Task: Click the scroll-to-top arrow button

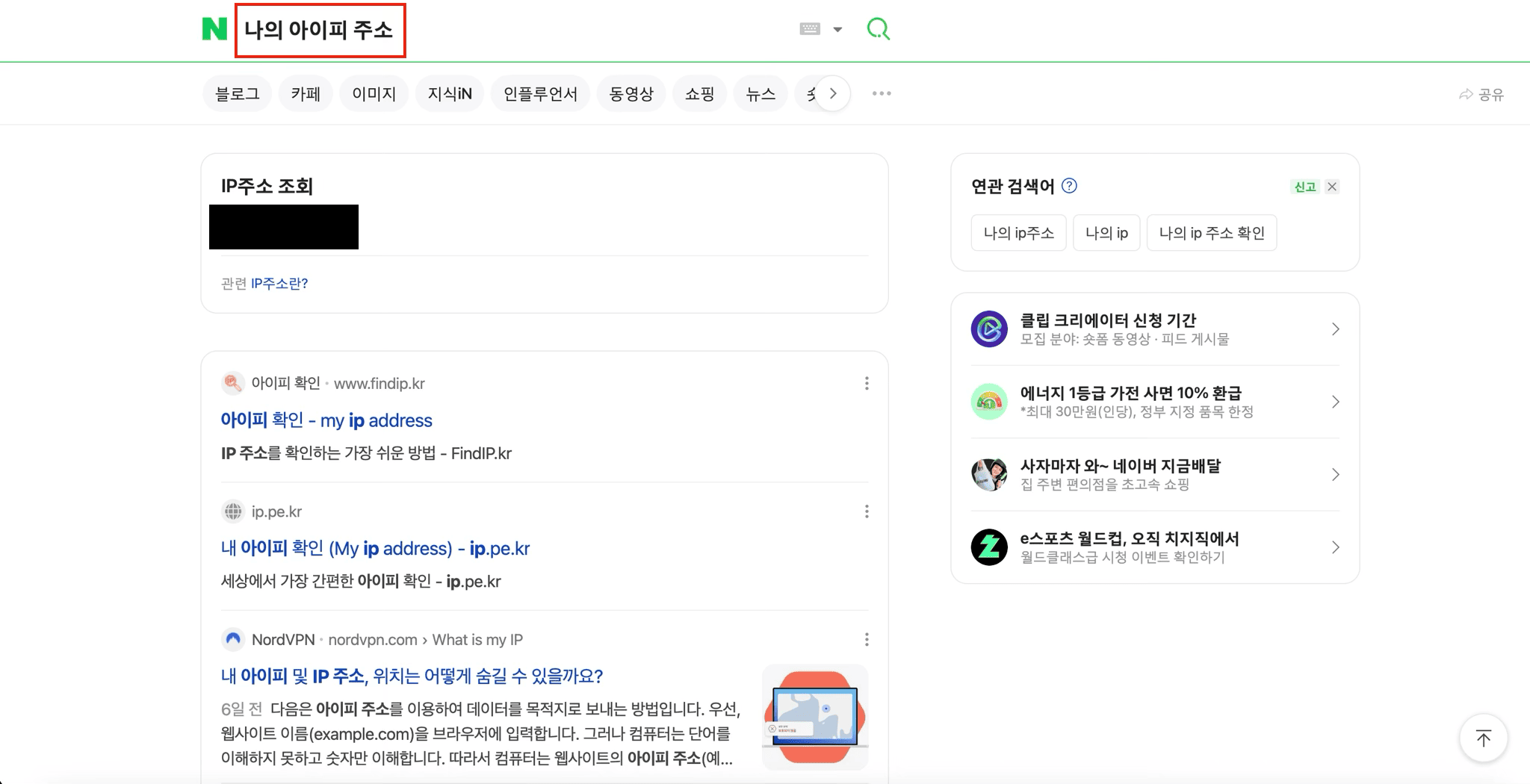Action: [1483, 738]
